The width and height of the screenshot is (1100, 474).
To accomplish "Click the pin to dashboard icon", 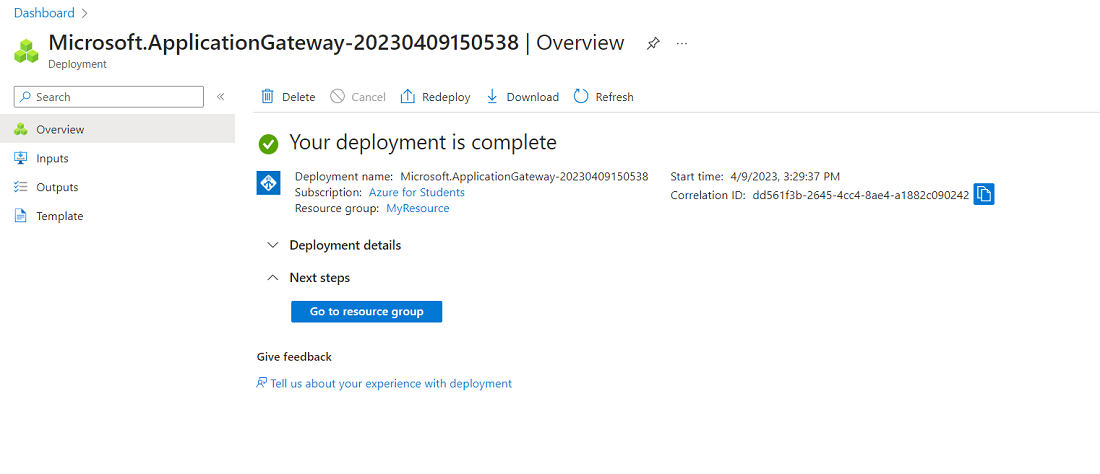I will click(x=653, y=44).
